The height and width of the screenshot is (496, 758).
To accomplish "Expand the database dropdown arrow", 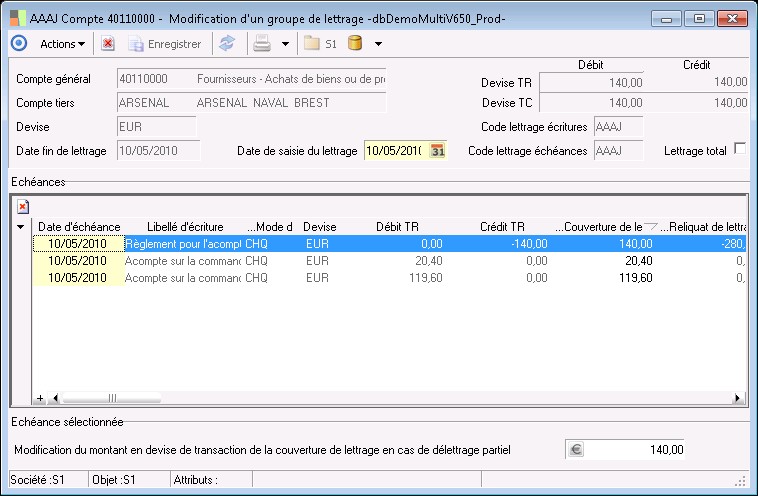I will tap(378, 44).
